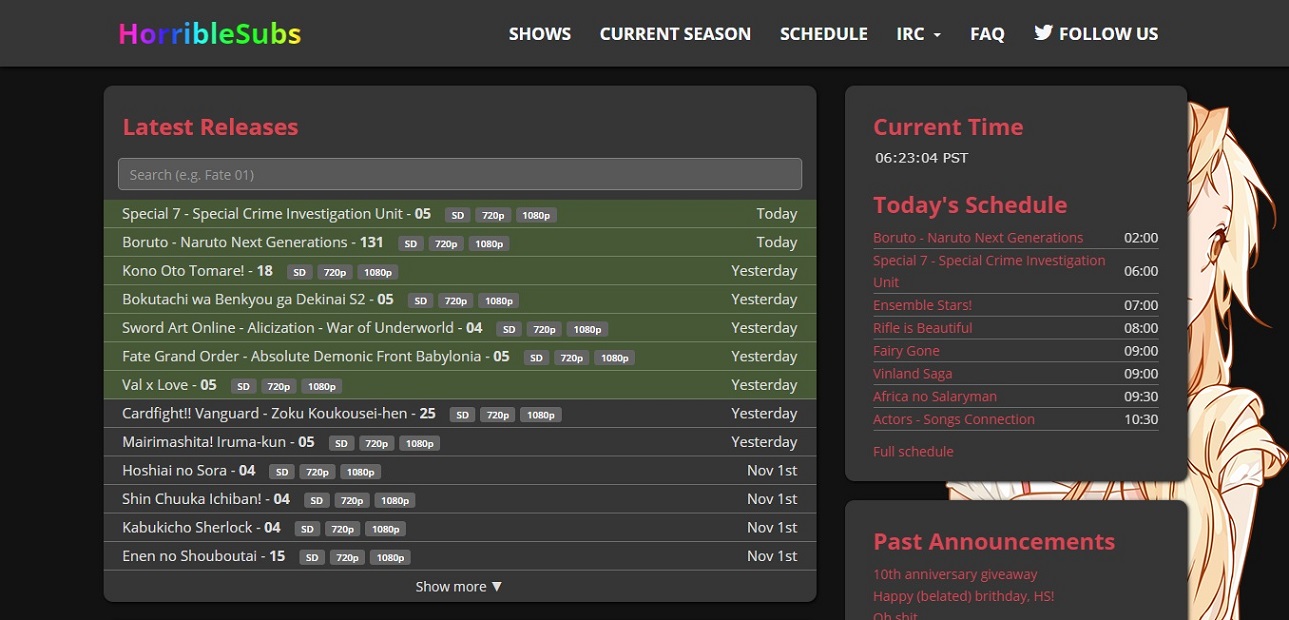
Task: Open Africa no Salaryman schedule link
Action: pos(935,396)
